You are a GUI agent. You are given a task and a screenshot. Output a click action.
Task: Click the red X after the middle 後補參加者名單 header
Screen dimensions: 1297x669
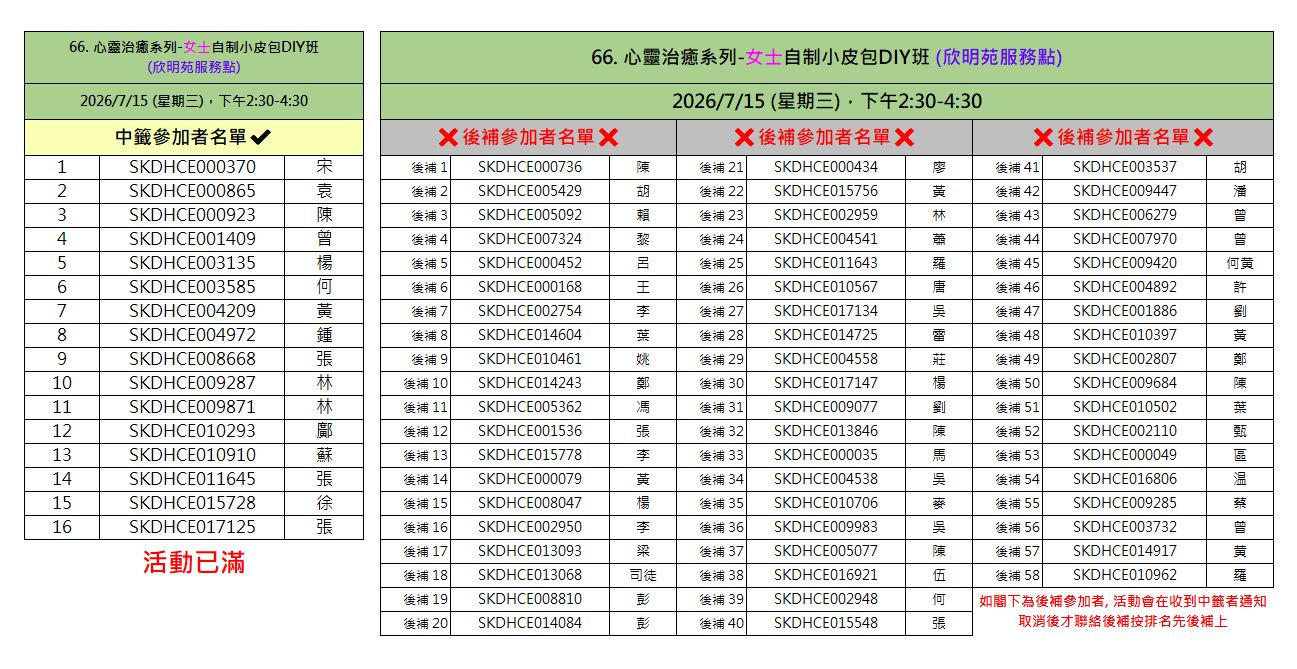click(904, 138)
